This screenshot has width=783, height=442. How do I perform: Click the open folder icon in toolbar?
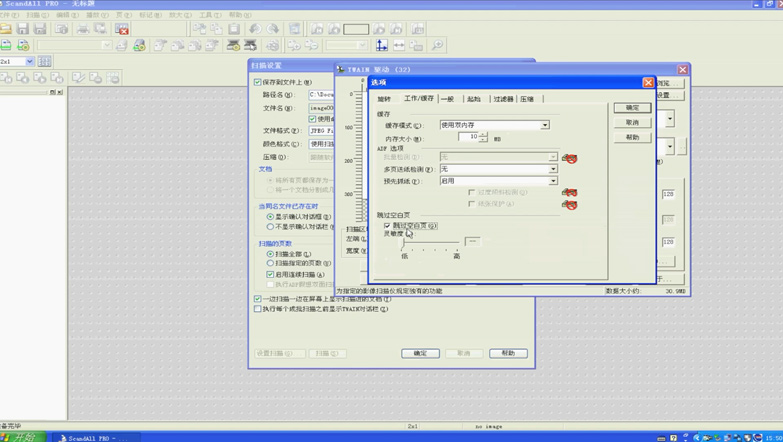7,29
